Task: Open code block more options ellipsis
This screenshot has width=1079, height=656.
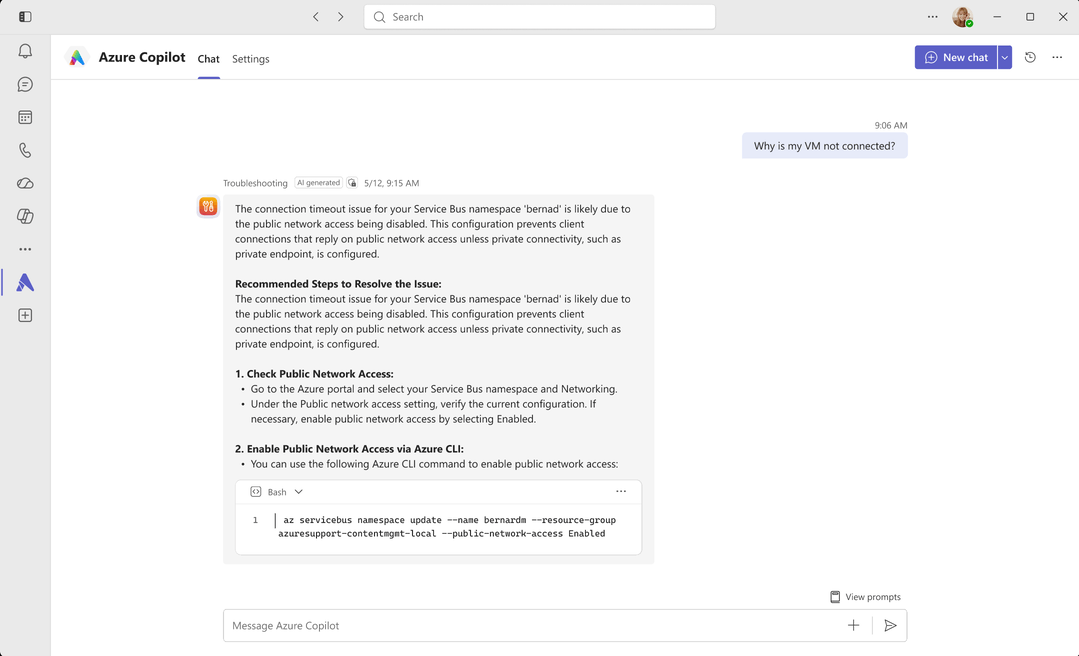Action: (x=621, y=491)
